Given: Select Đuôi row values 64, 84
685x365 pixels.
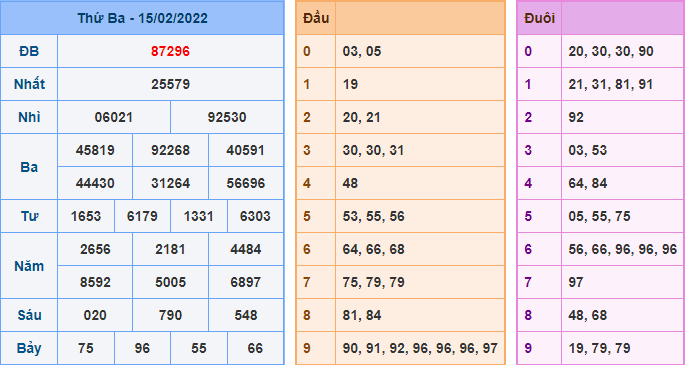Looking at the screenshot, I should point(588,183).
